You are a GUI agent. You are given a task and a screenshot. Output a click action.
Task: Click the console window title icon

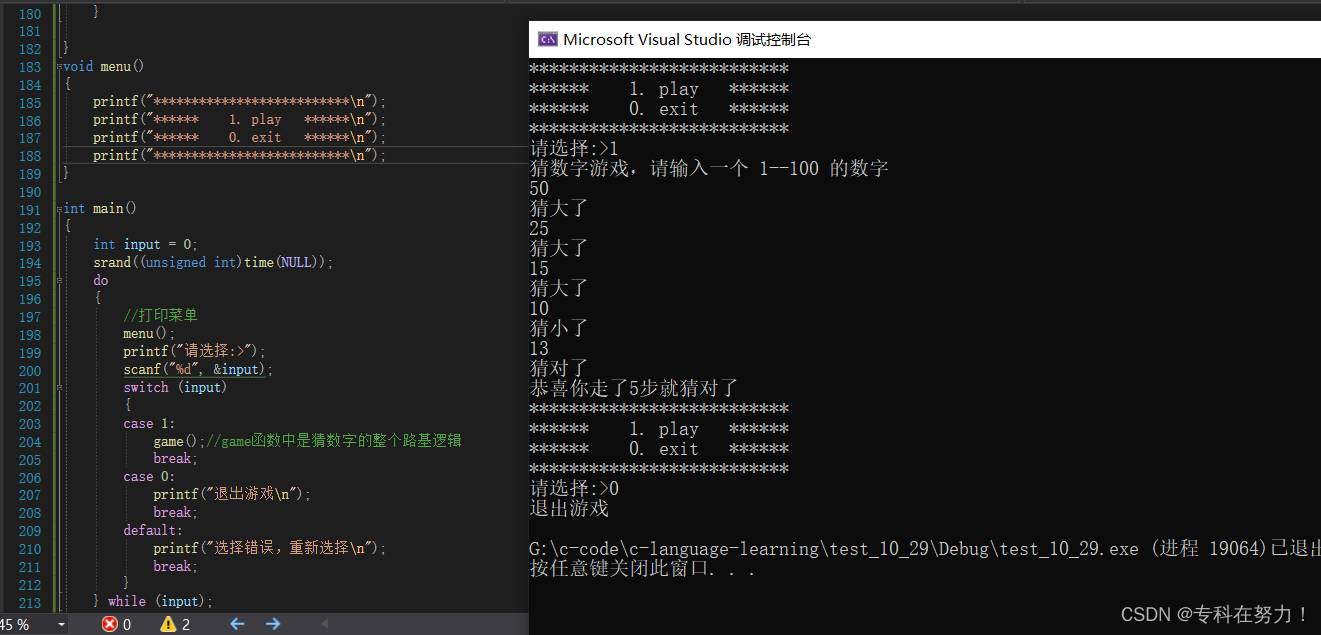tap(547, 40)
